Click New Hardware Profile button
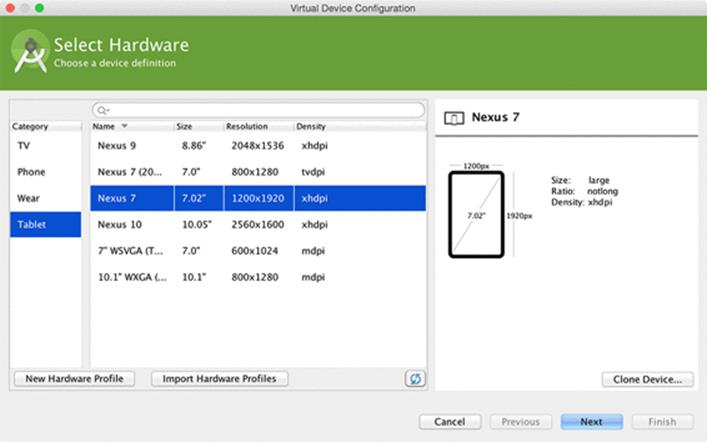The image size is (707, 442). point(74,378)
